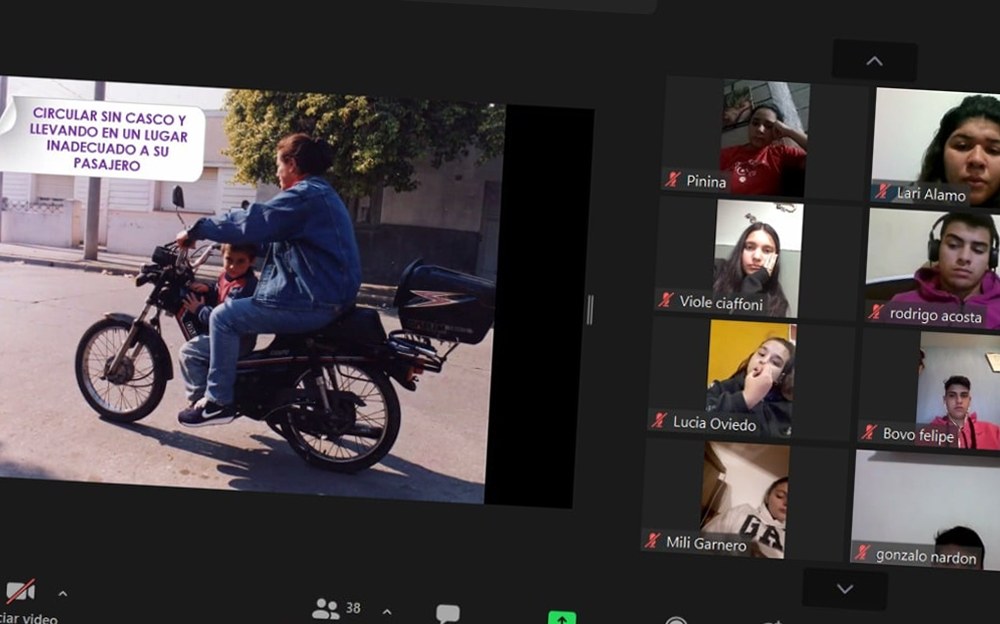Open the chat bubble icon

point(448,613)
